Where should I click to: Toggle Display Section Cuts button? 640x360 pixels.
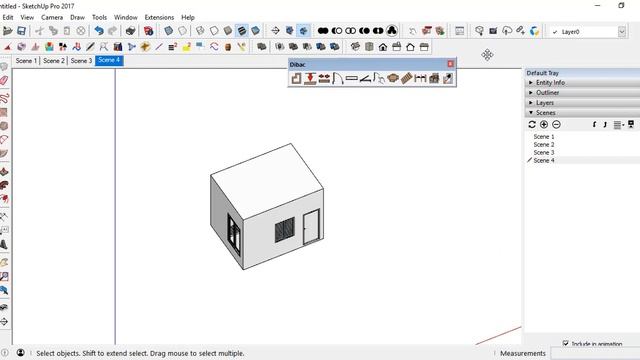pyautogui.click(x=303, y=31)
